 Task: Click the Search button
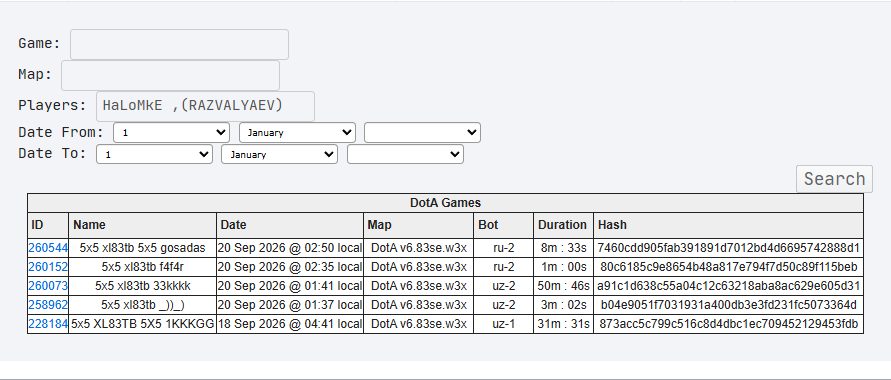click(x=834, y=179)
